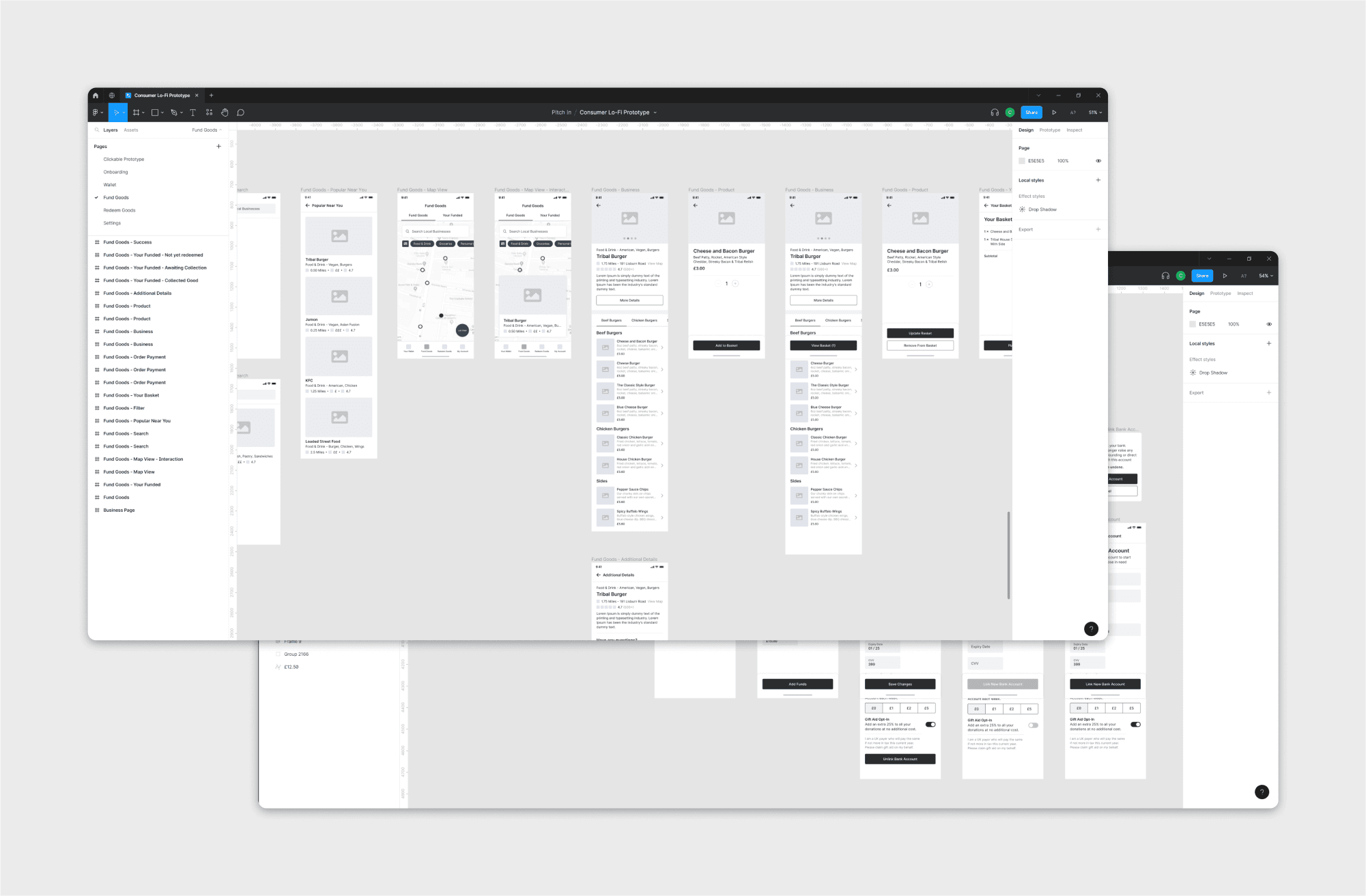
Task: Toggle page background visibility in front window
Action: 1098,161
